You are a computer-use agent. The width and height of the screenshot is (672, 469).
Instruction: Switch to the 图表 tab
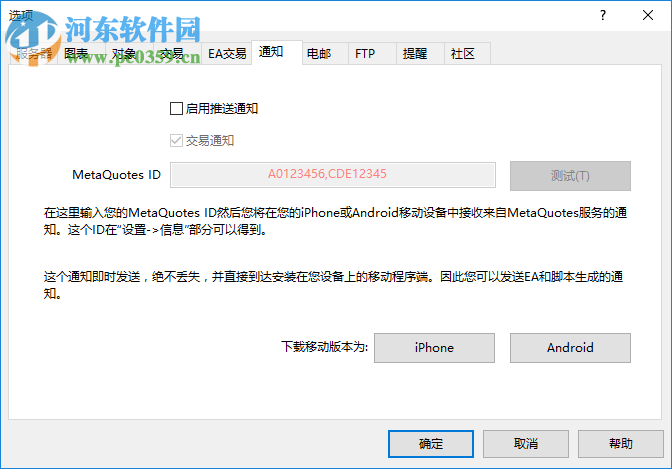pos(81,54)
